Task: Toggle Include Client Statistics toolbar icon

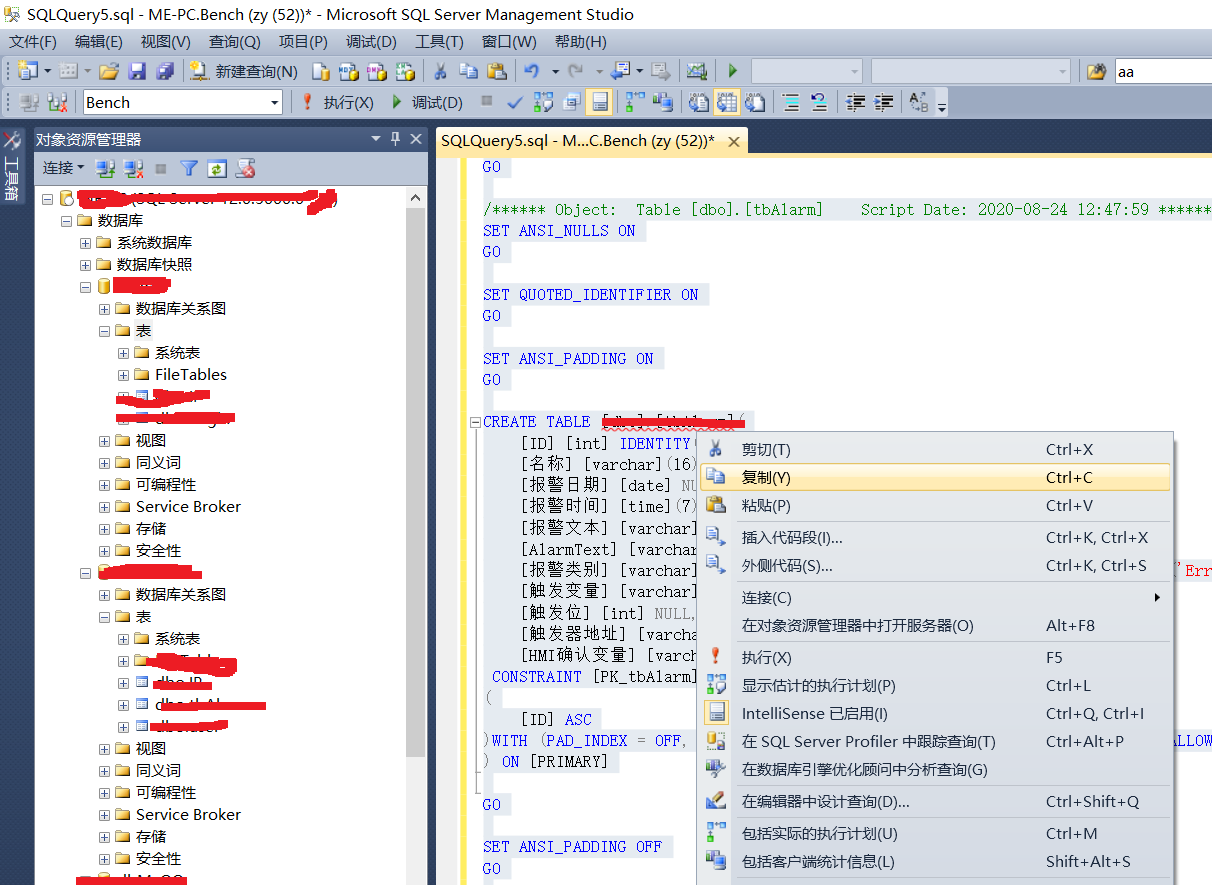Action: (x=662, y=102)
